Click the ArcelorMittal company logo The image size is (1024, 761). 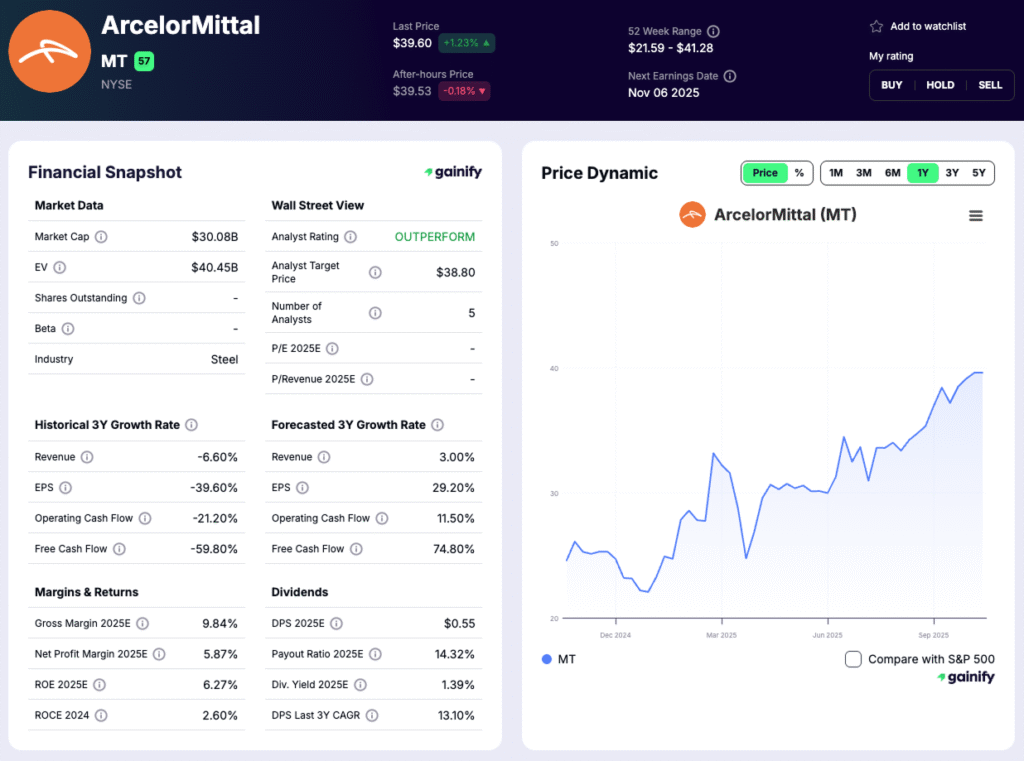[x=49, y=50]
